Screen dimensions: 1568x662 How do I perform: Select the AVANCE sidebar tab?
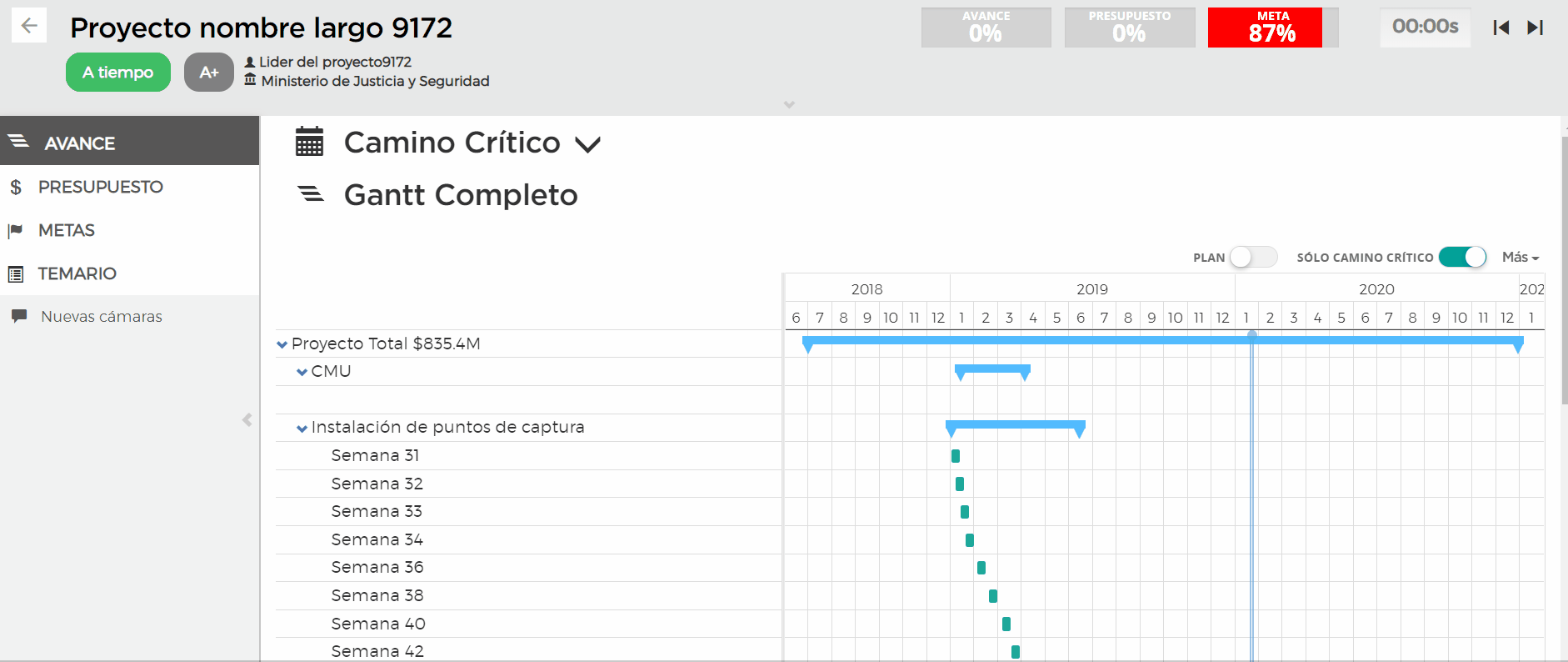click(x=79, y=143)
